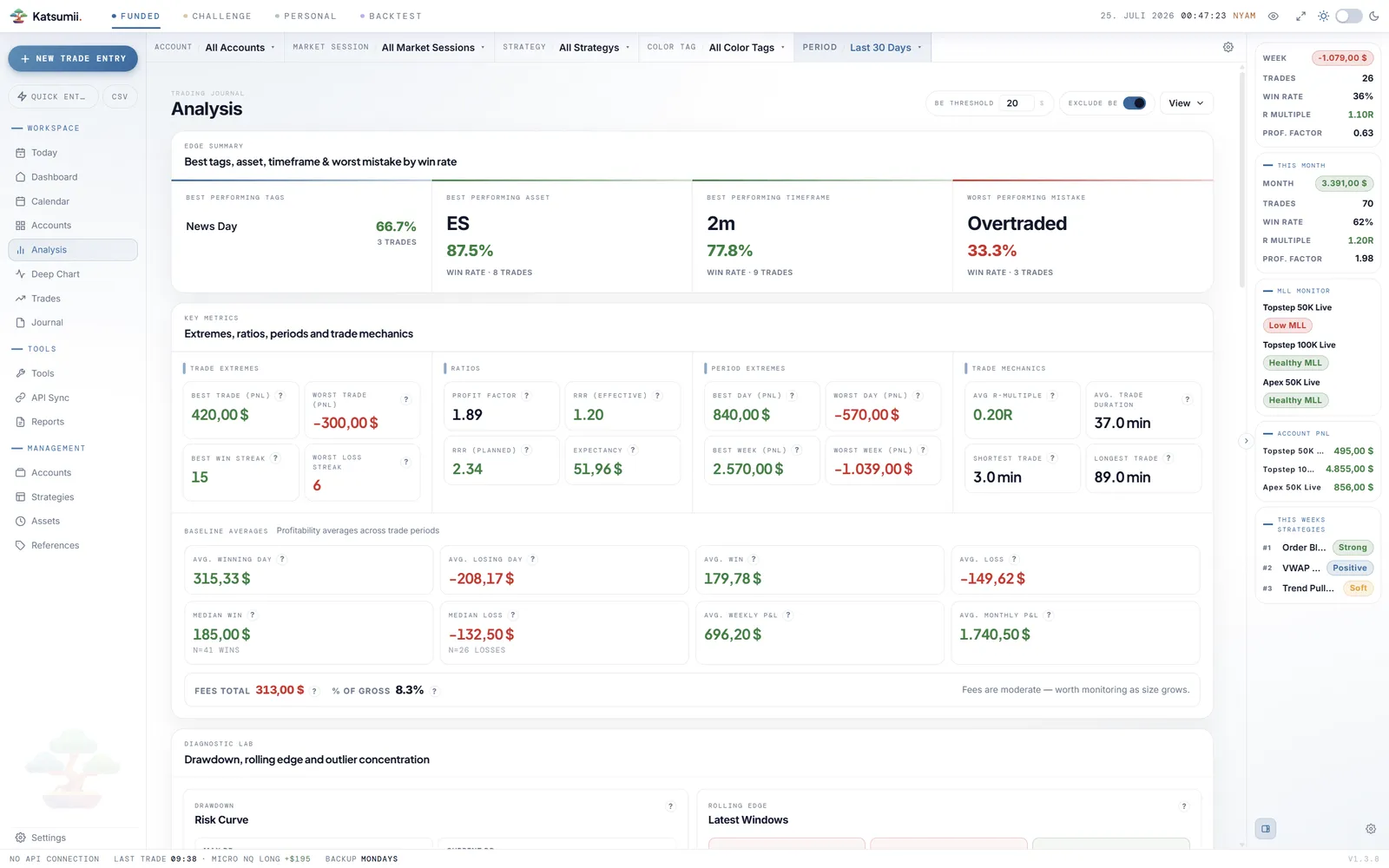This screenshot has height=868, width=1389.
Task: Click the "News Day" tag text
Action: (212, 227)
